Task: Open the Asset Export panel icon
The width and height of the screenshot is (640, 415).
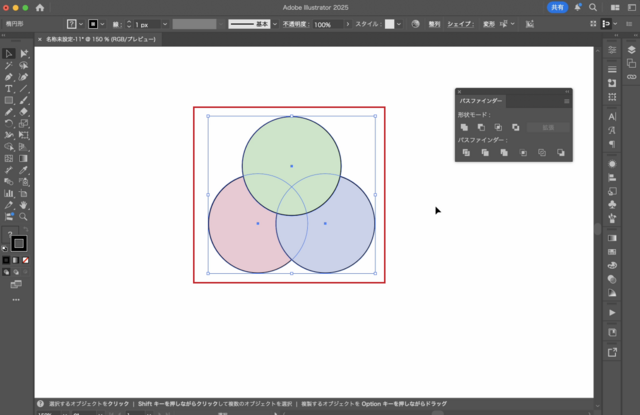Action: [x=612, y=353]
